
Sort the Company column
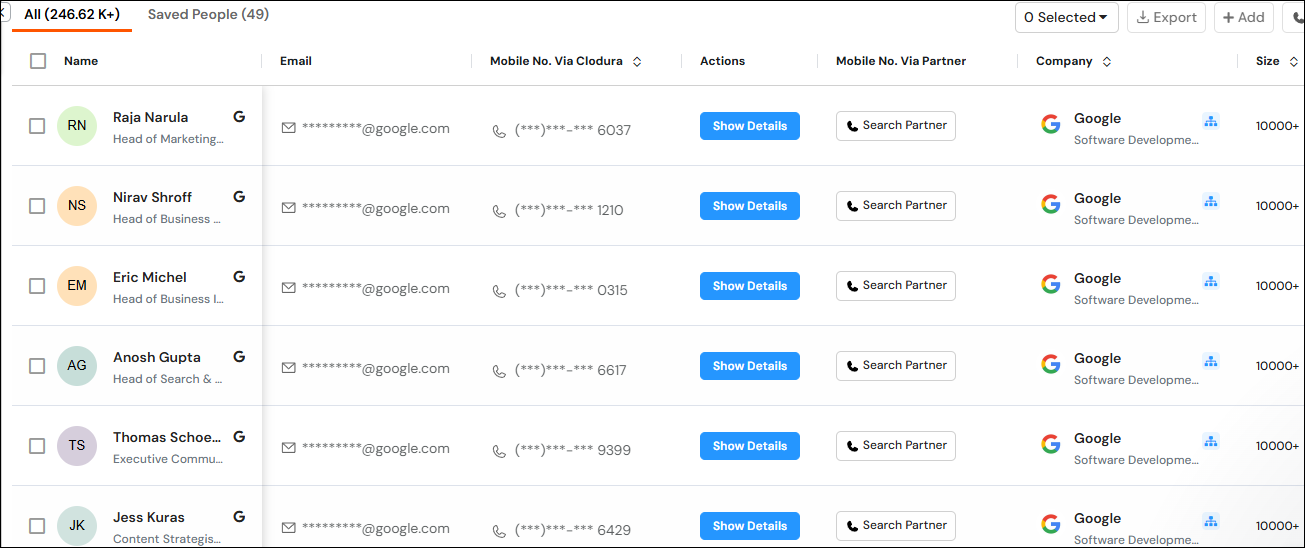[x=1107, y=62]
